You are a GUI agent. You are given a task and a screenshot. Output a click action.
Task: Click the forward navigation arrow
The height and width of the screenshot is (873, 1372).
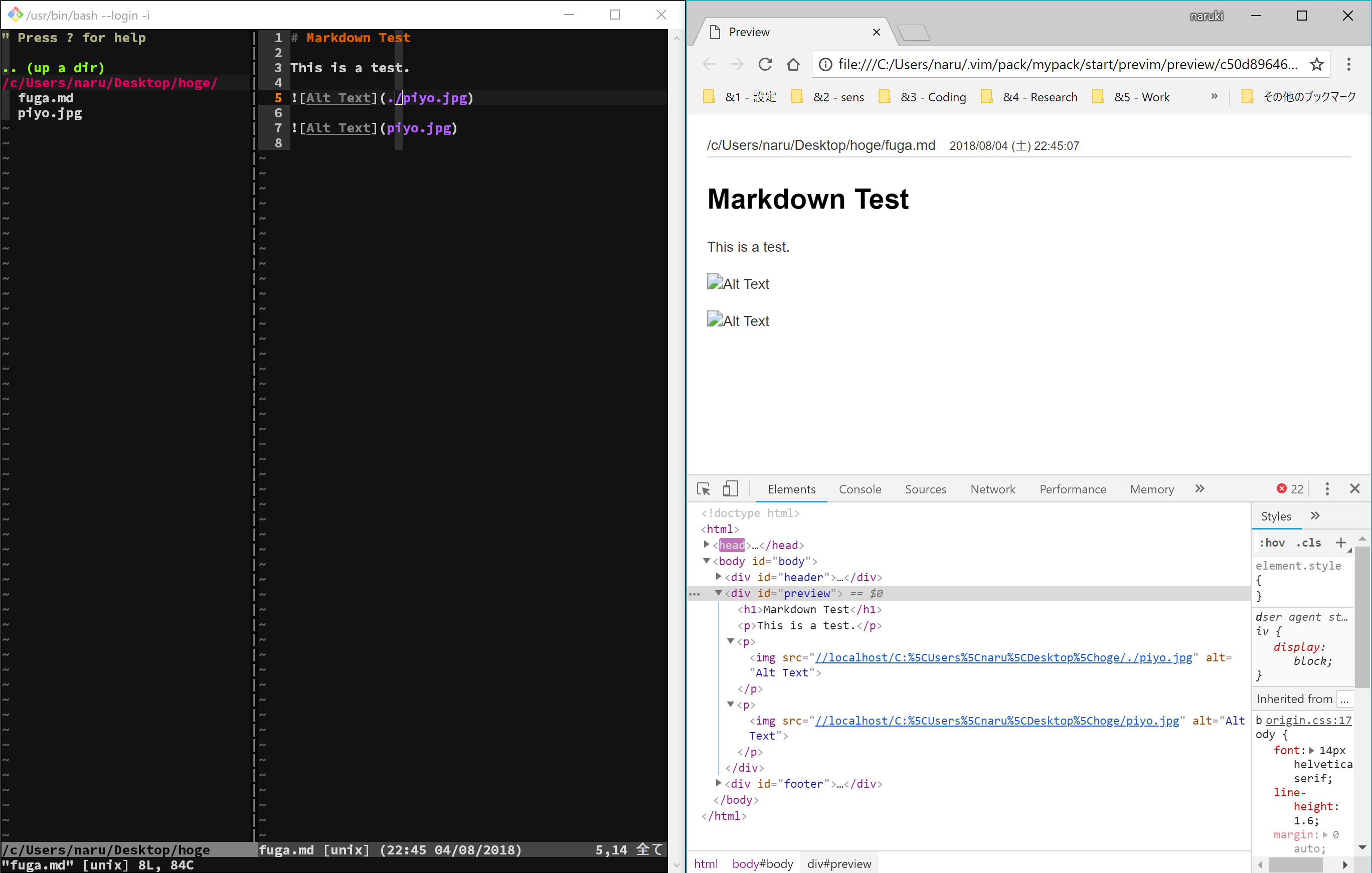coord(737,64)
